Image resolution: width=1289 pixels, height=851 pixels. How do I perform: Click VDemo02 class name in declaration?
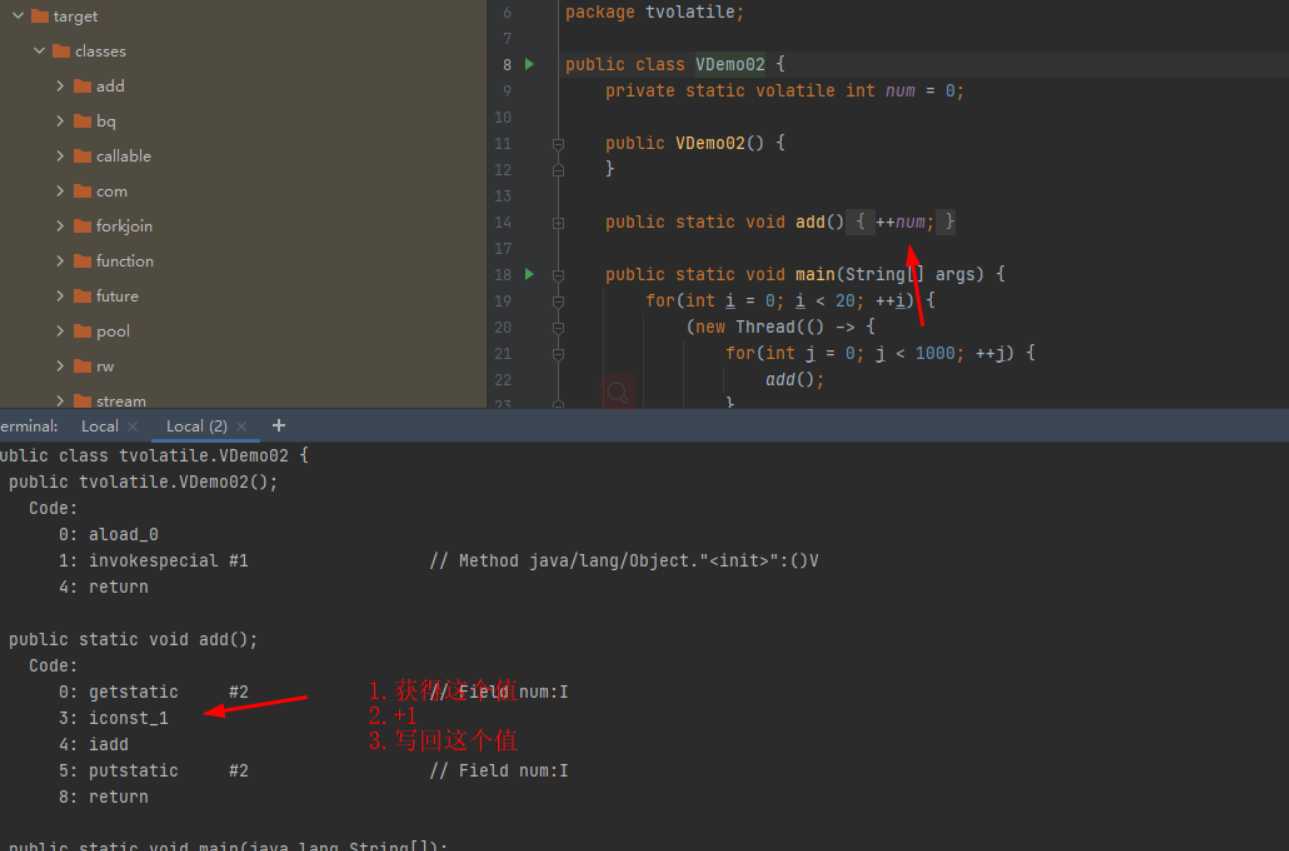point(730,64)
